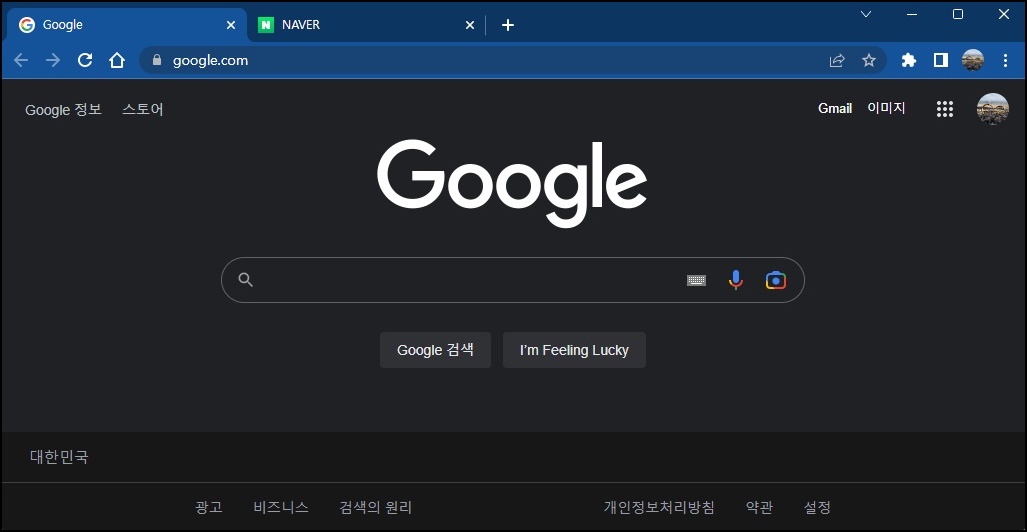Image resolution: width=1027 pixels, height=532 pixels.
Task: Expand the tab search chevron
Action: pyautogui.click(x=866, y=14)
